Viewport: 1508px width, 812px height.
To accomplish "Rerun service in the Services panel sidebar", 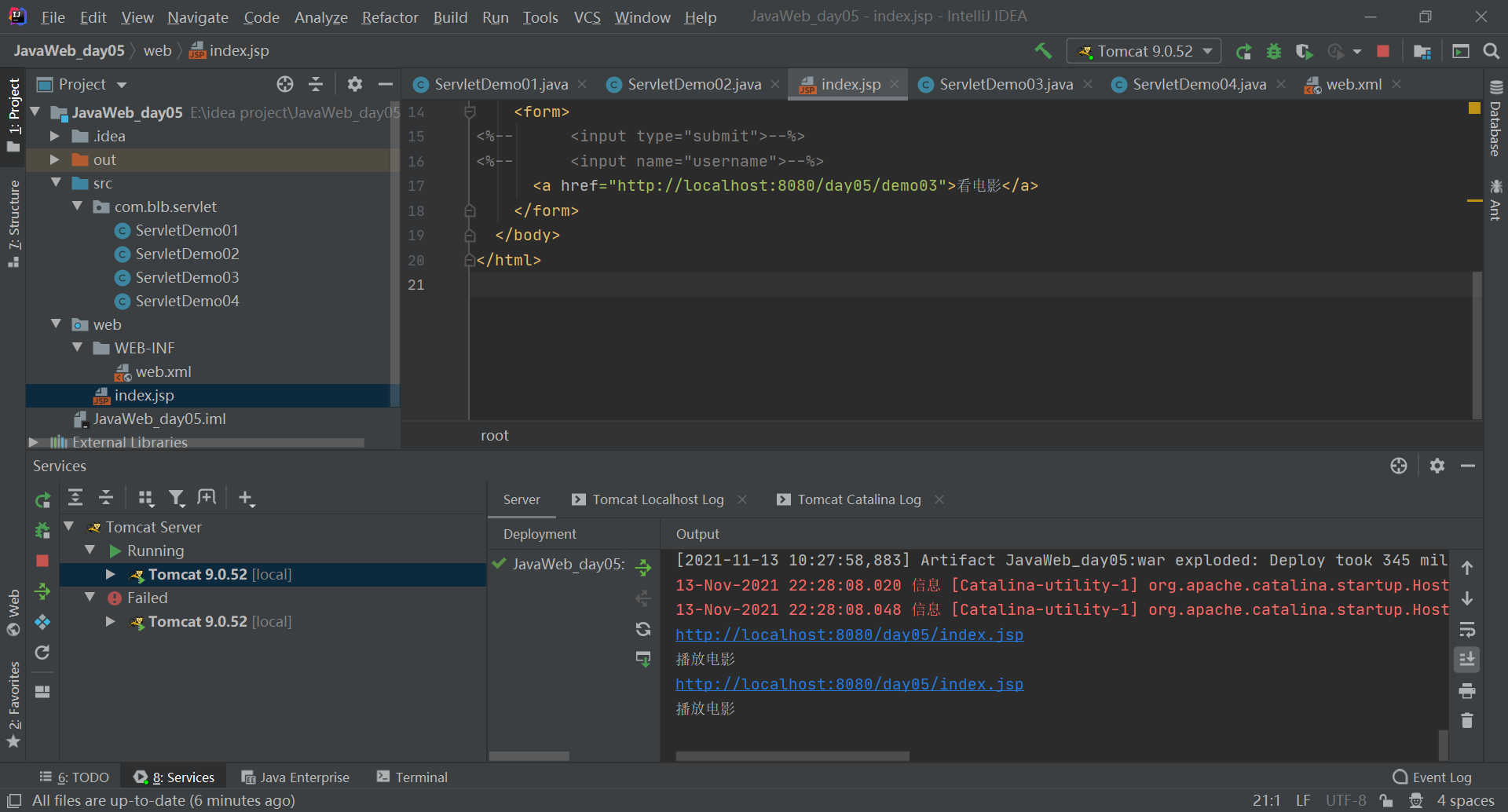I will pos(42,499).
